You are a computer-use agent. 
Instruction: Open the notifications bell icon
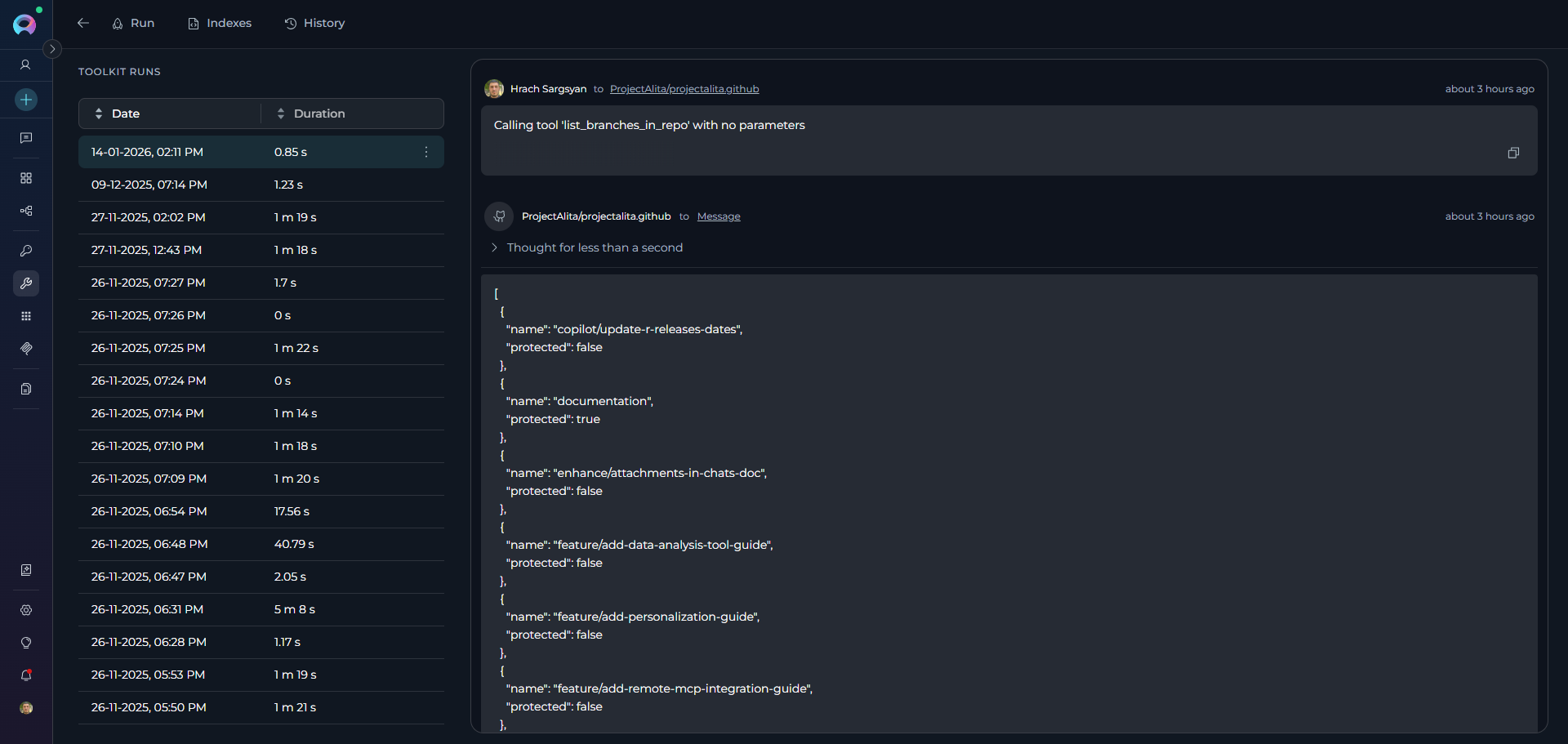pyautogui.click(x=26, y=675)
